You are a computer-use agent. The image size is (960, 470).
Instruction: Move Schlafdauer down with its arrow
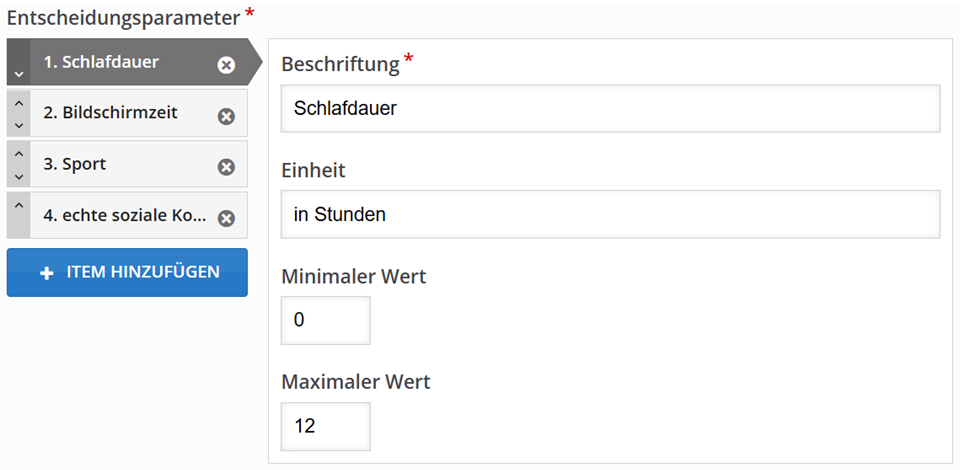coord(18,75)
